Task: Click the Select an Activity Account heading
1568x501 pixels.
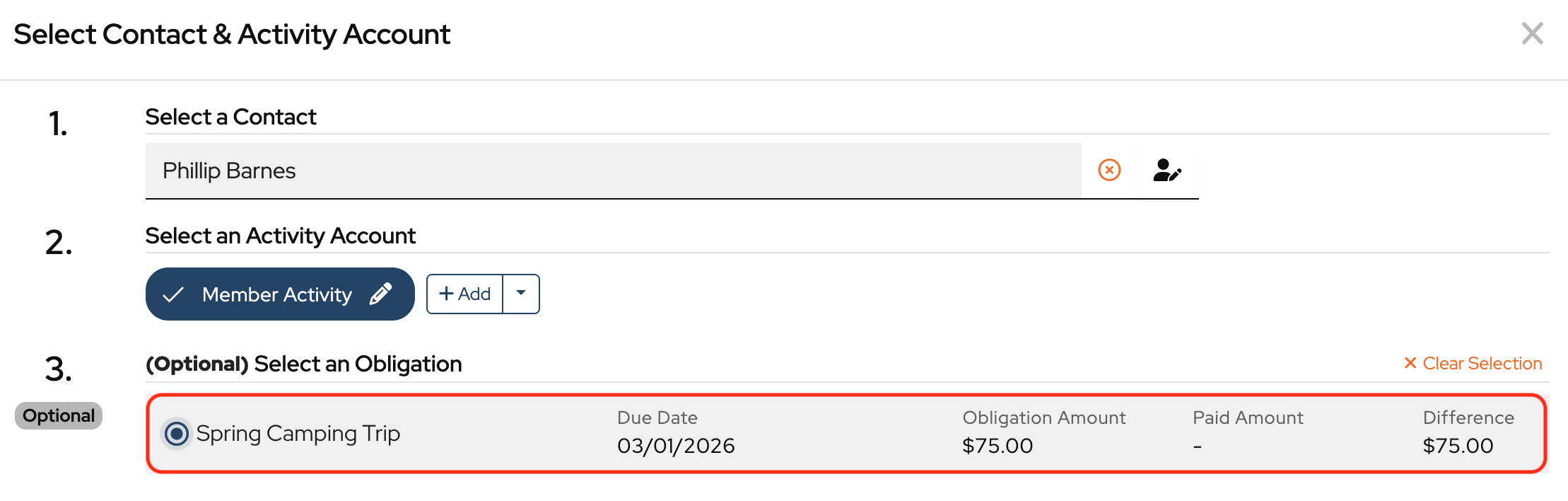Action: (x=280, y=236)
